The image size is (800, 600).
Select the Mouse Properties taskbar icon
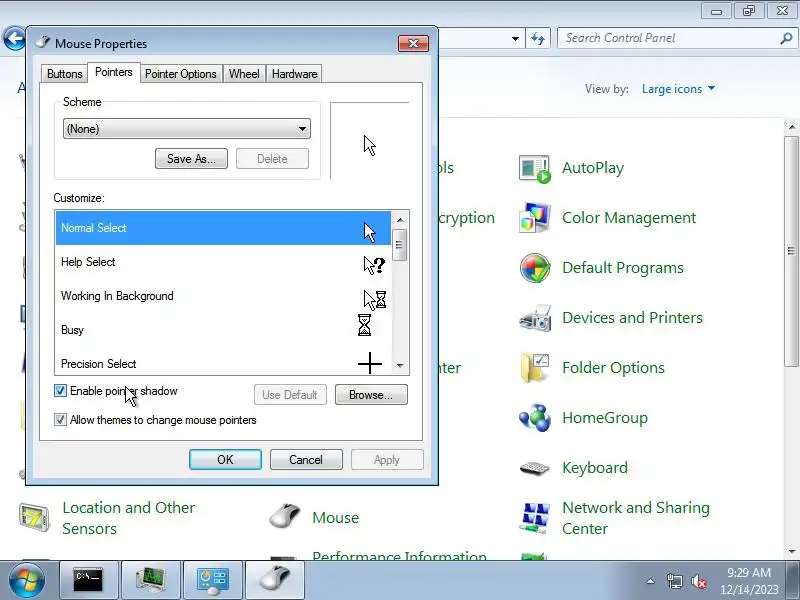(x=275, y=580)
